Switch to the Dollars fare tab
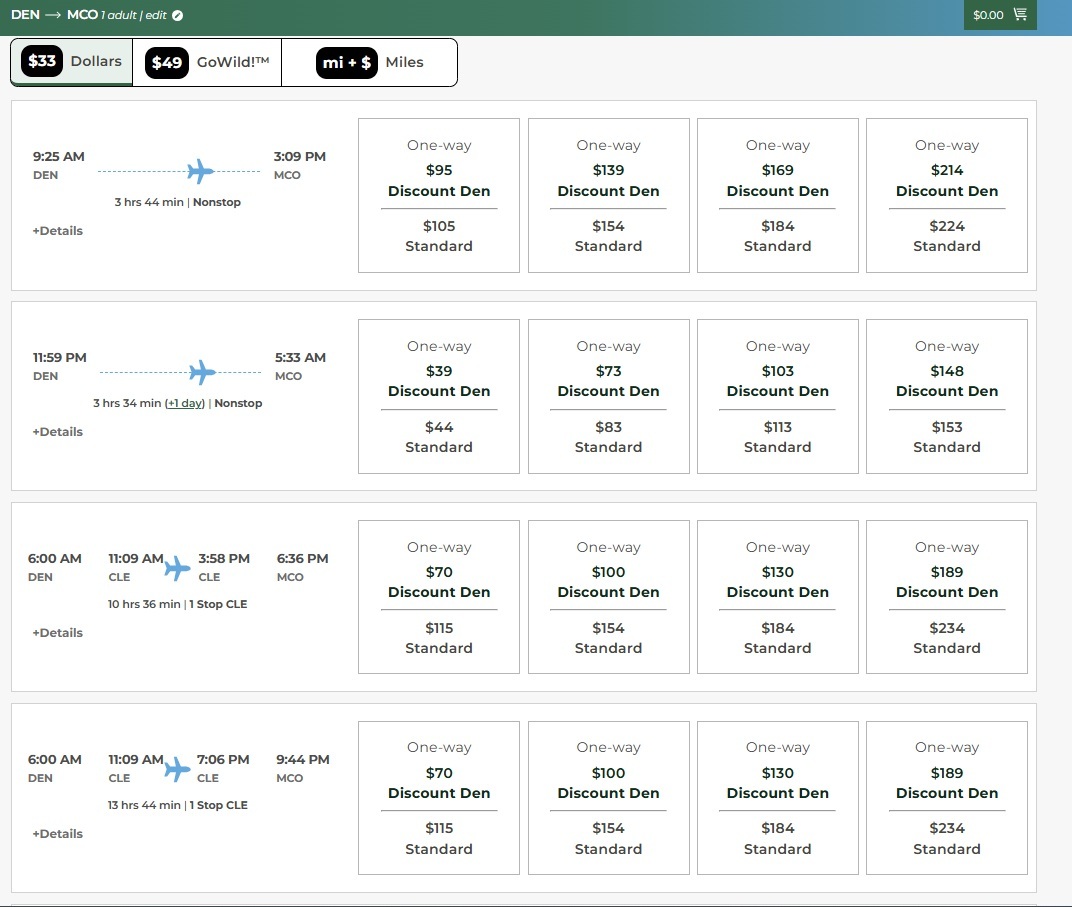 click(72, 62)
